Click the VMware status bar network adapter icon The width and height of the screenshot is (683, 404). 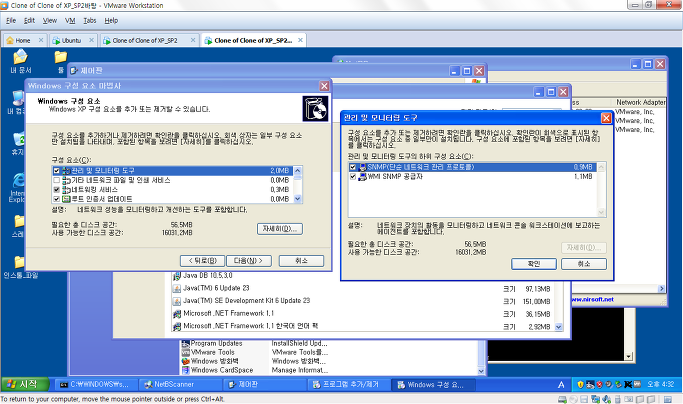click(x=595, y=399)
